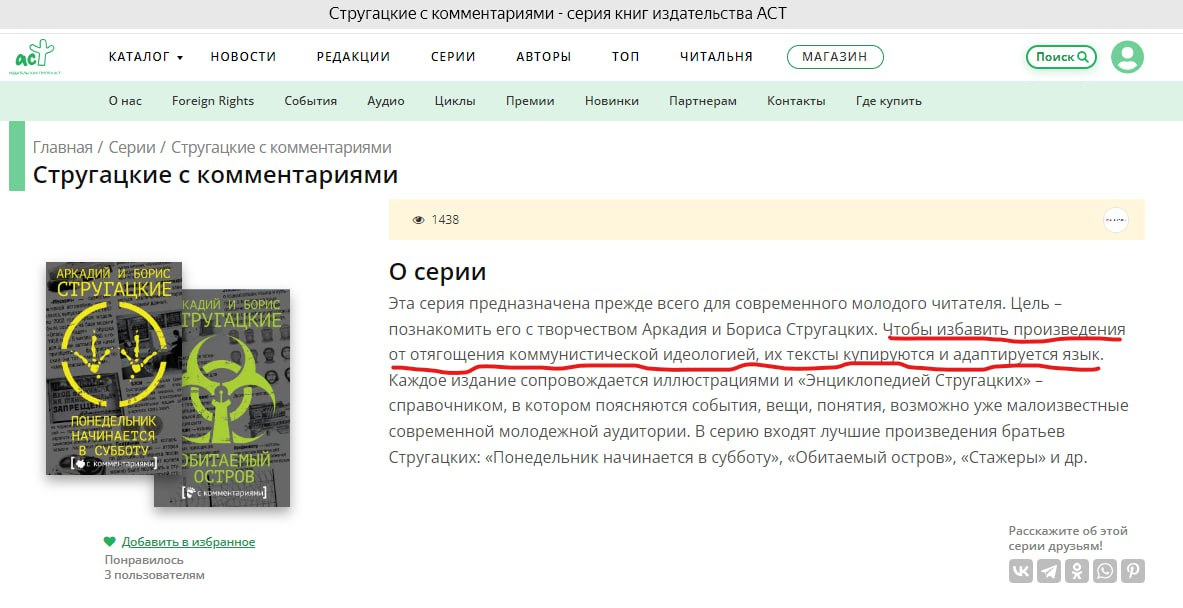Open the Циклы submenu link
The image size is (1183, 608).
pyautogui.click(x=455, y=101)
